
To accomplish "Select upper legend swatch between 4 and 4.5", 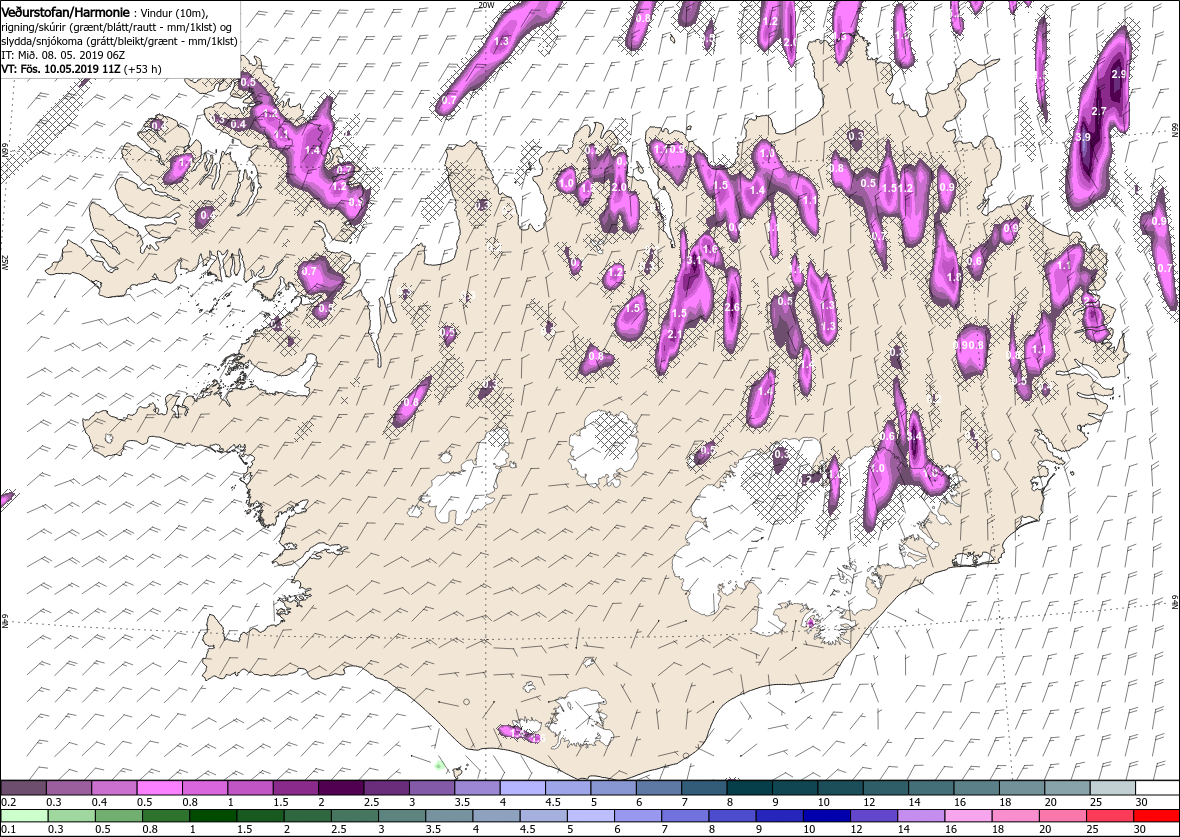I will 522,788.
